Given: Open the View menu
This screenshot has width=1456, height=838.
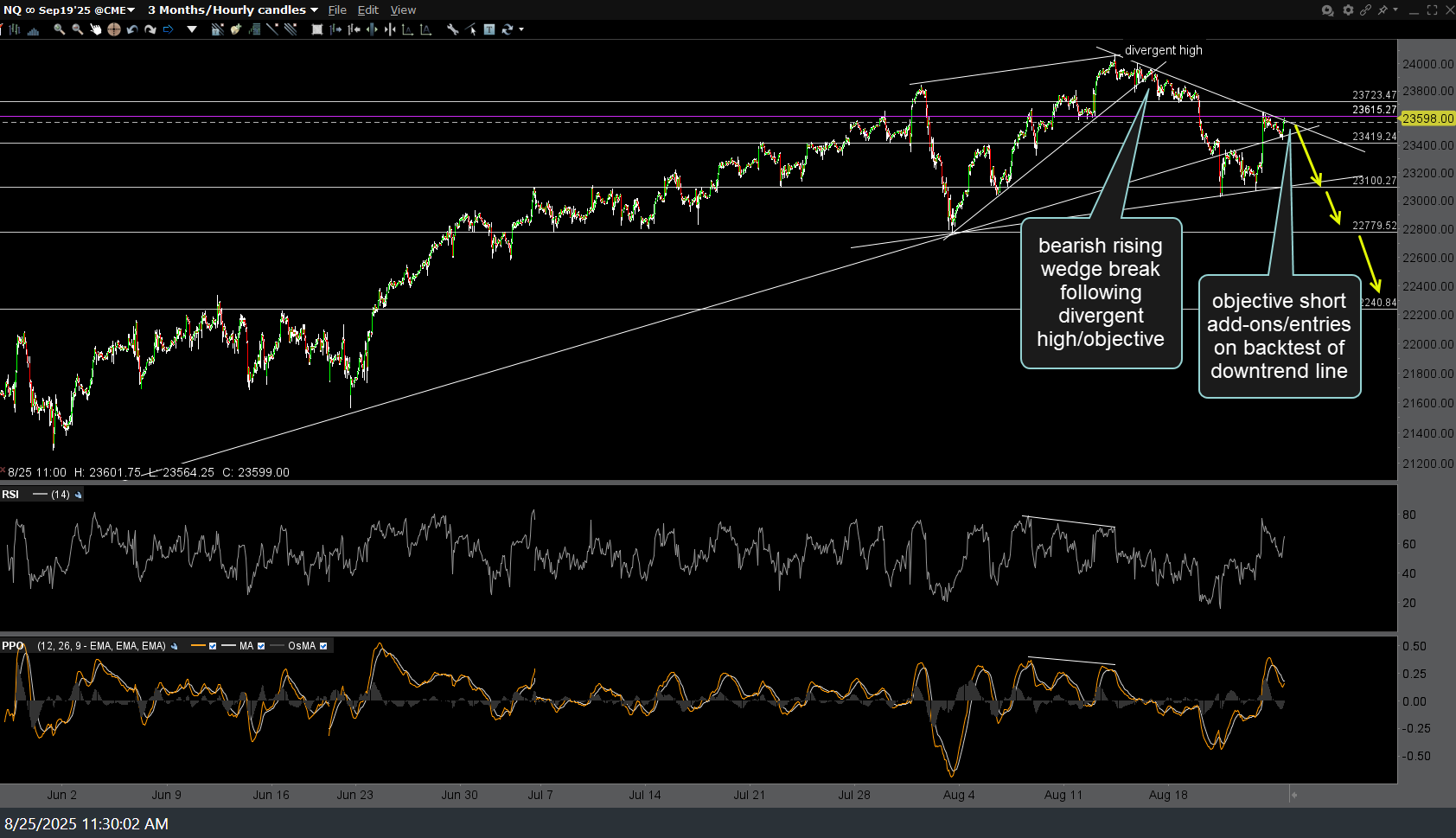Looking at the screenshot, I should coord(403,10).
